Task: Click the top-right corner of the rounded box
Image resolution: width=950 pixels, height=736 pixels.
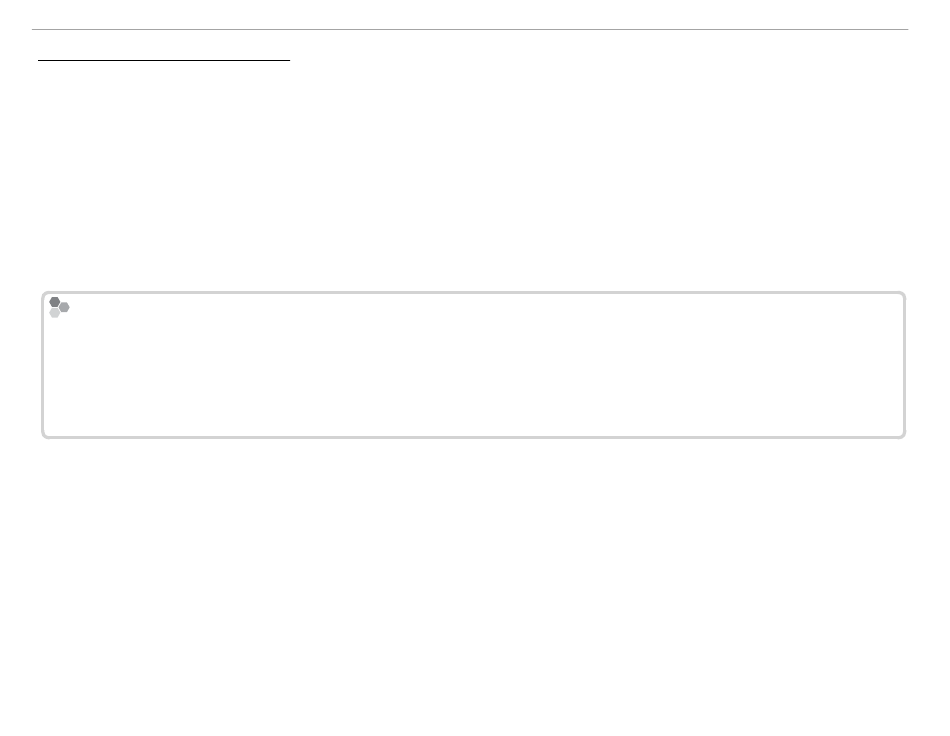Action: click(x=903, y=294)
